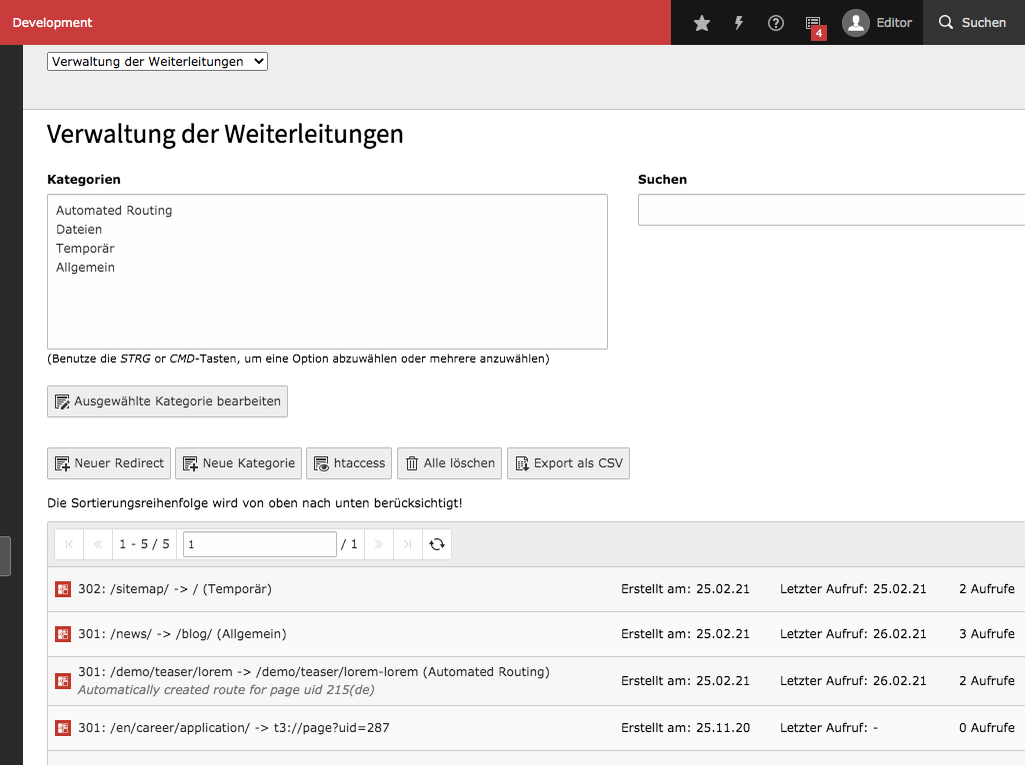The width and height of the screenshot is (1025, 765).
Task: Open the bookmarks star icon
Action: click(x=701, y=22)
